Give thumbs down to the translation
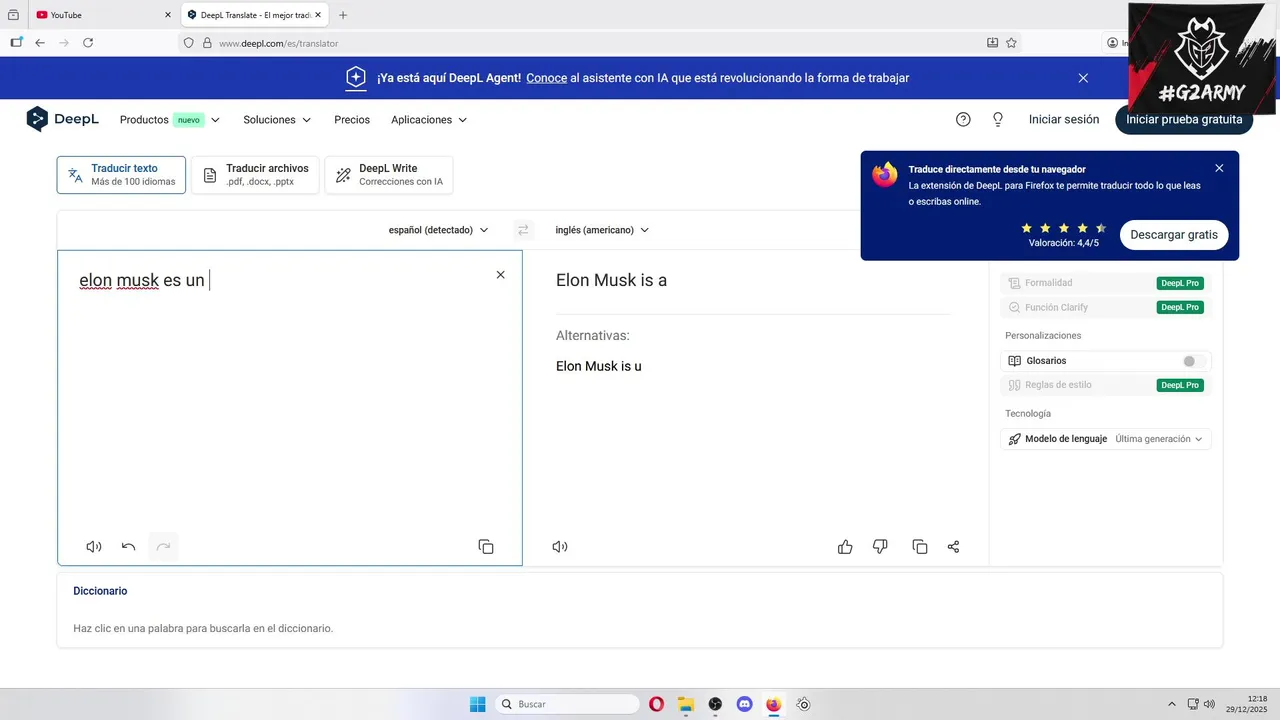 coord(880,546)
